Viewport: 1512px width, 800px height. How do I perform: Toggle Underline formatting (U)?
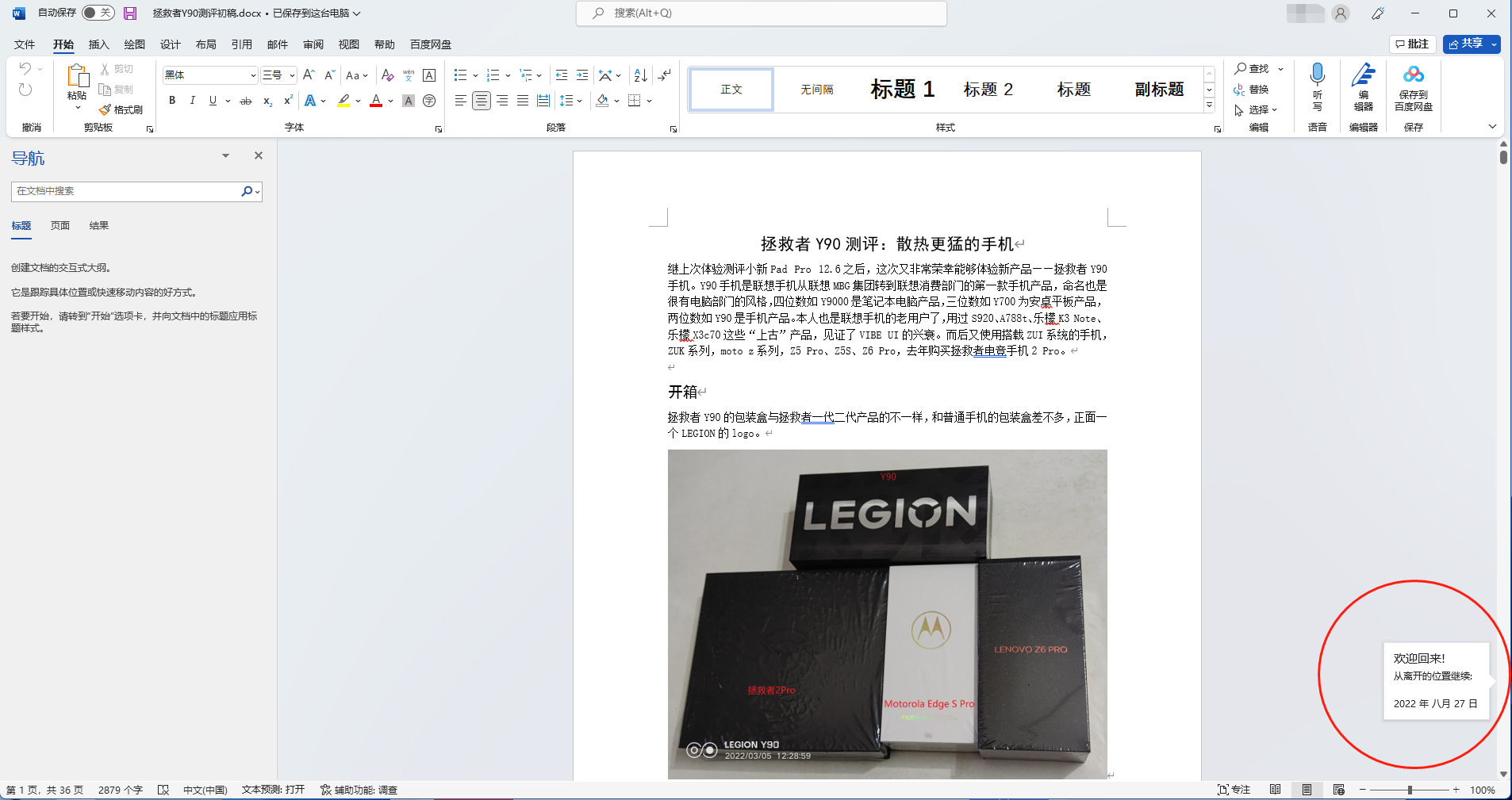click(x=213, y=101)
